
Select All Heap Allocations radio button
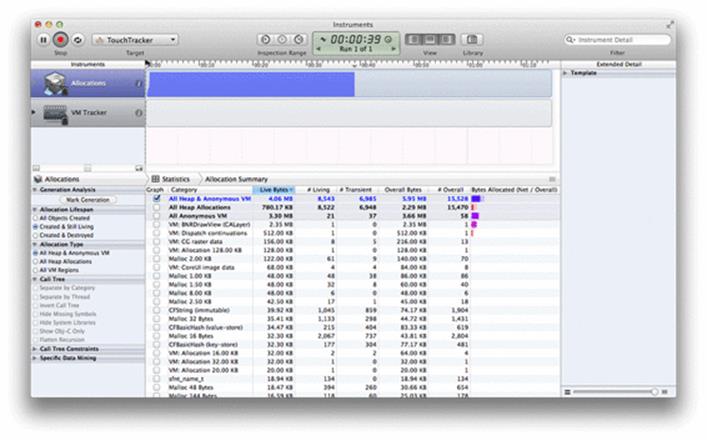35,261
